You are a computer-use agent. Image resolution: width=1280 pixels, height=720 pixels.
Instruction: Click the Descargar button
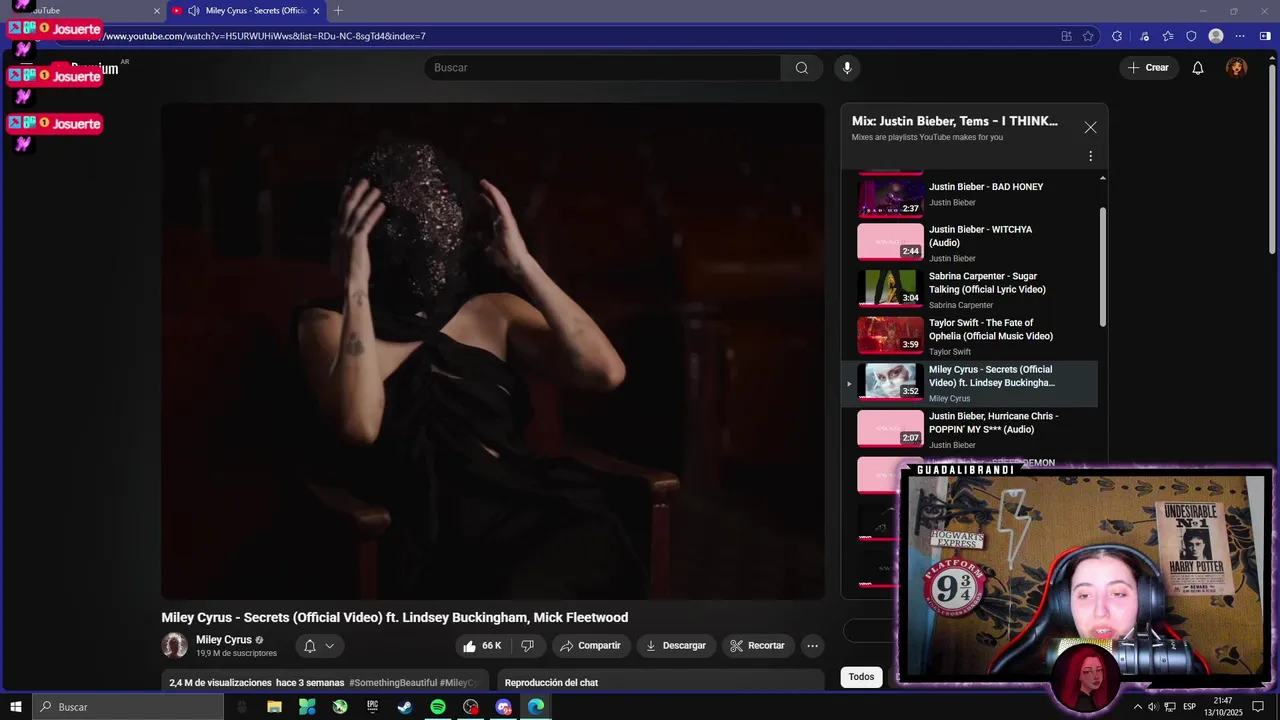click(x=675, y=646)
